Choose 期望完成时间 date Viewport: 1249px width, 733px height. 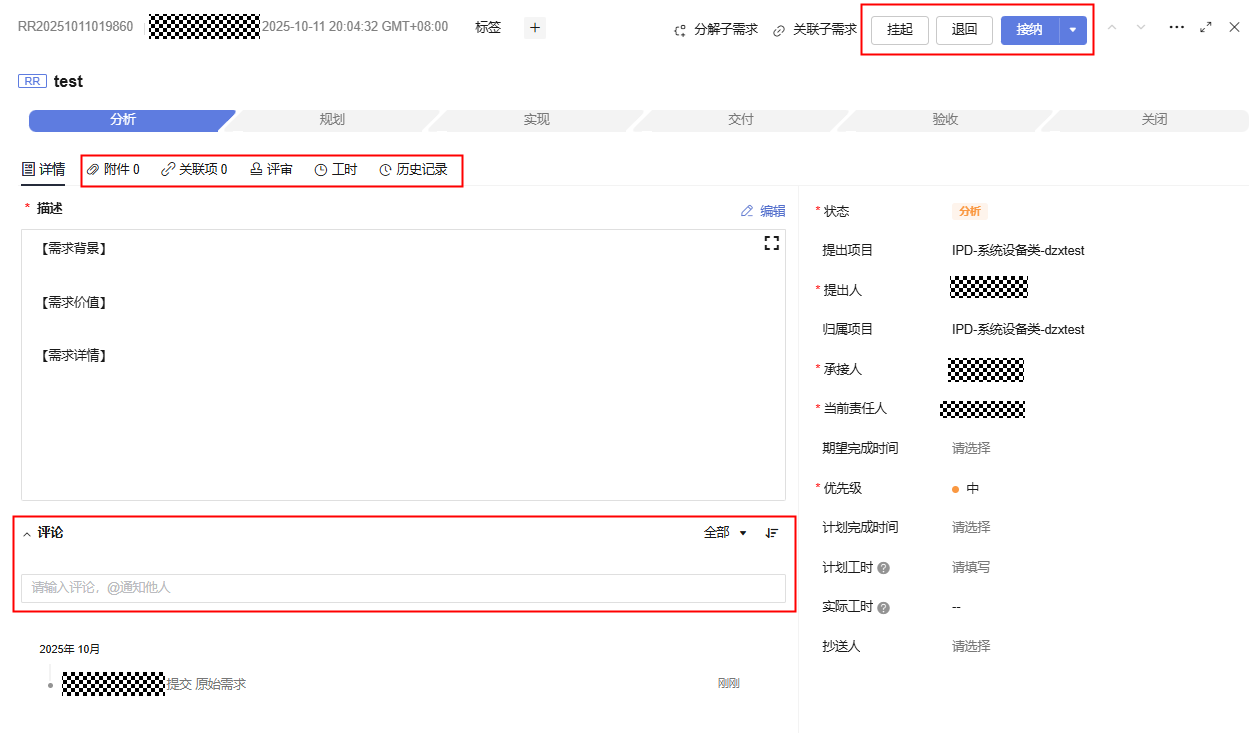971,448
